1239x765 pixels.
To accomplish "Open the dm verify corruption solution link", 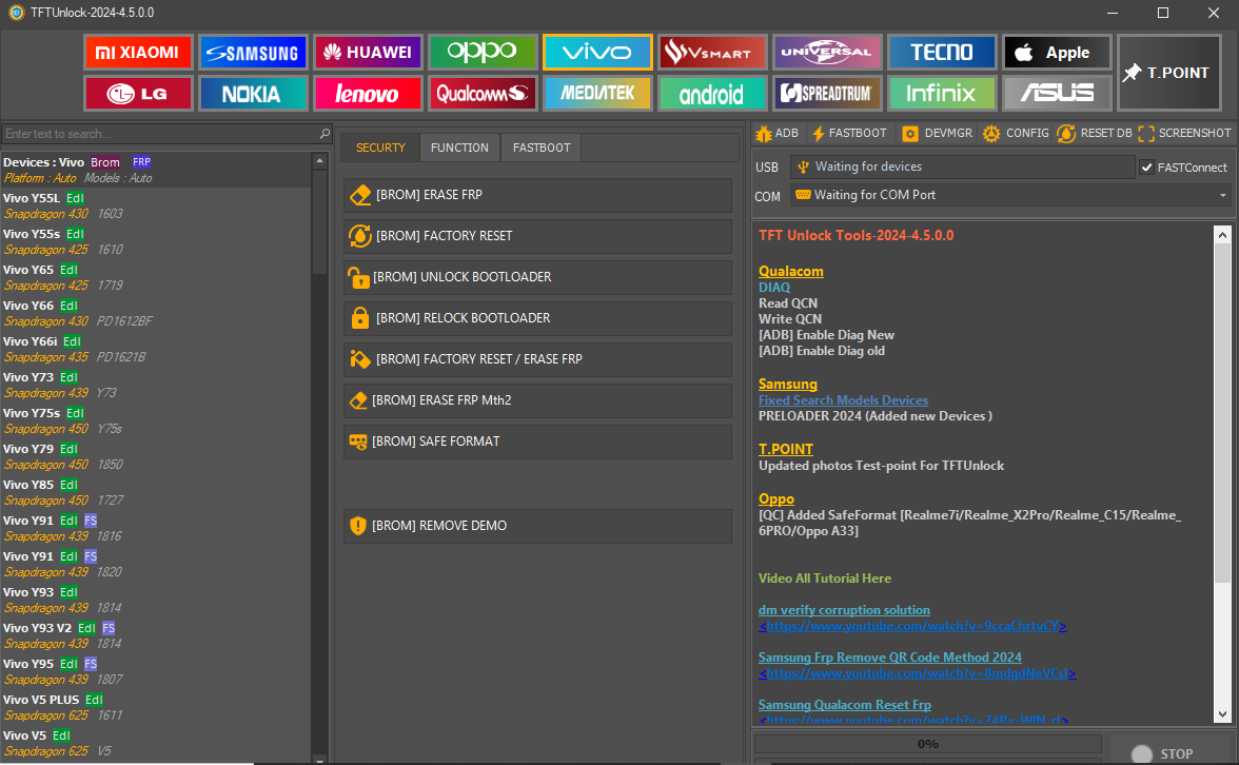I will coord(843,610).
